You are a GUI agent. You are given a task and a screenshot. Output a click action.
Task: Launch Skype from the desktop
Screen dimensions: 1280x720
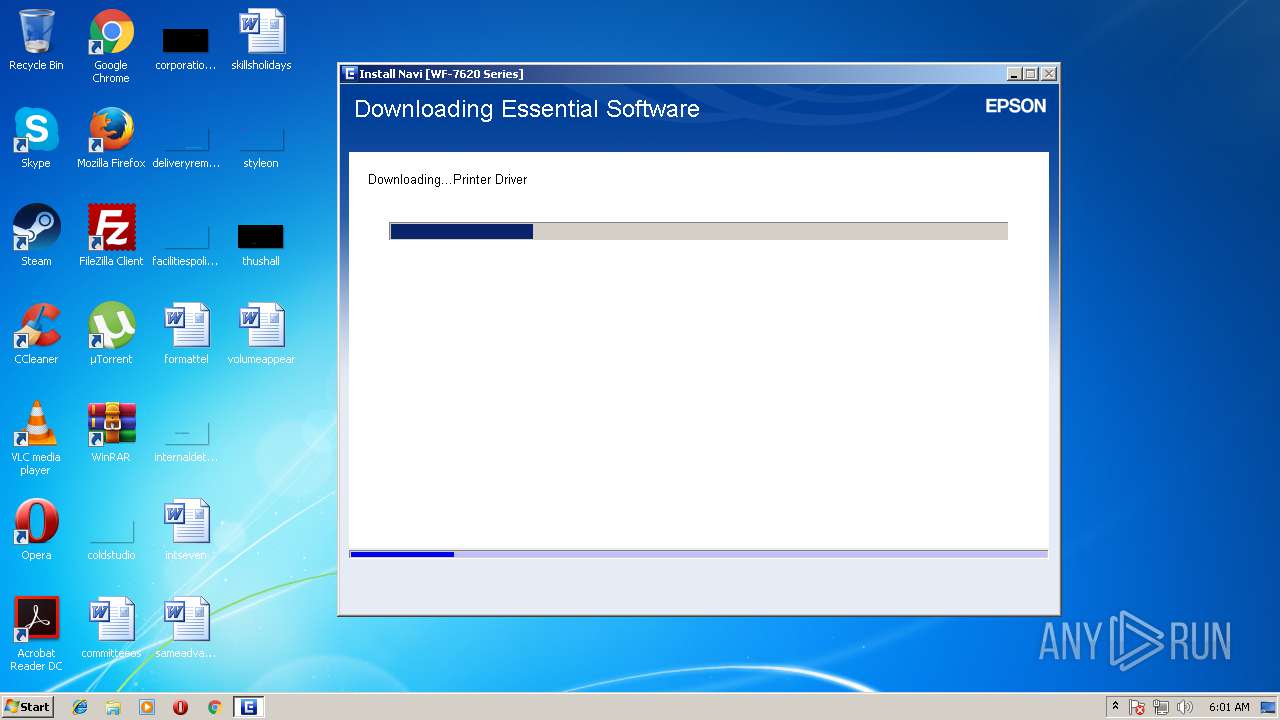point(36,138)
